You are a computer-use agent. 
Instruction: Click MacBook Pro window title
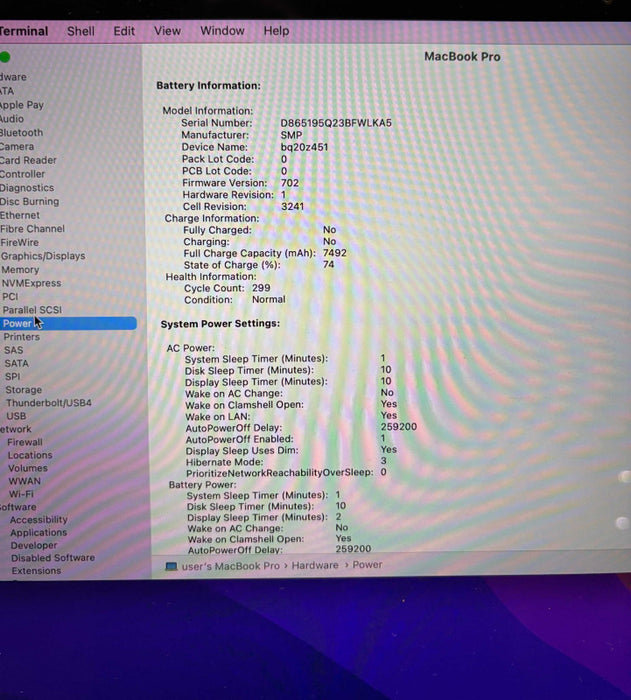462,57
